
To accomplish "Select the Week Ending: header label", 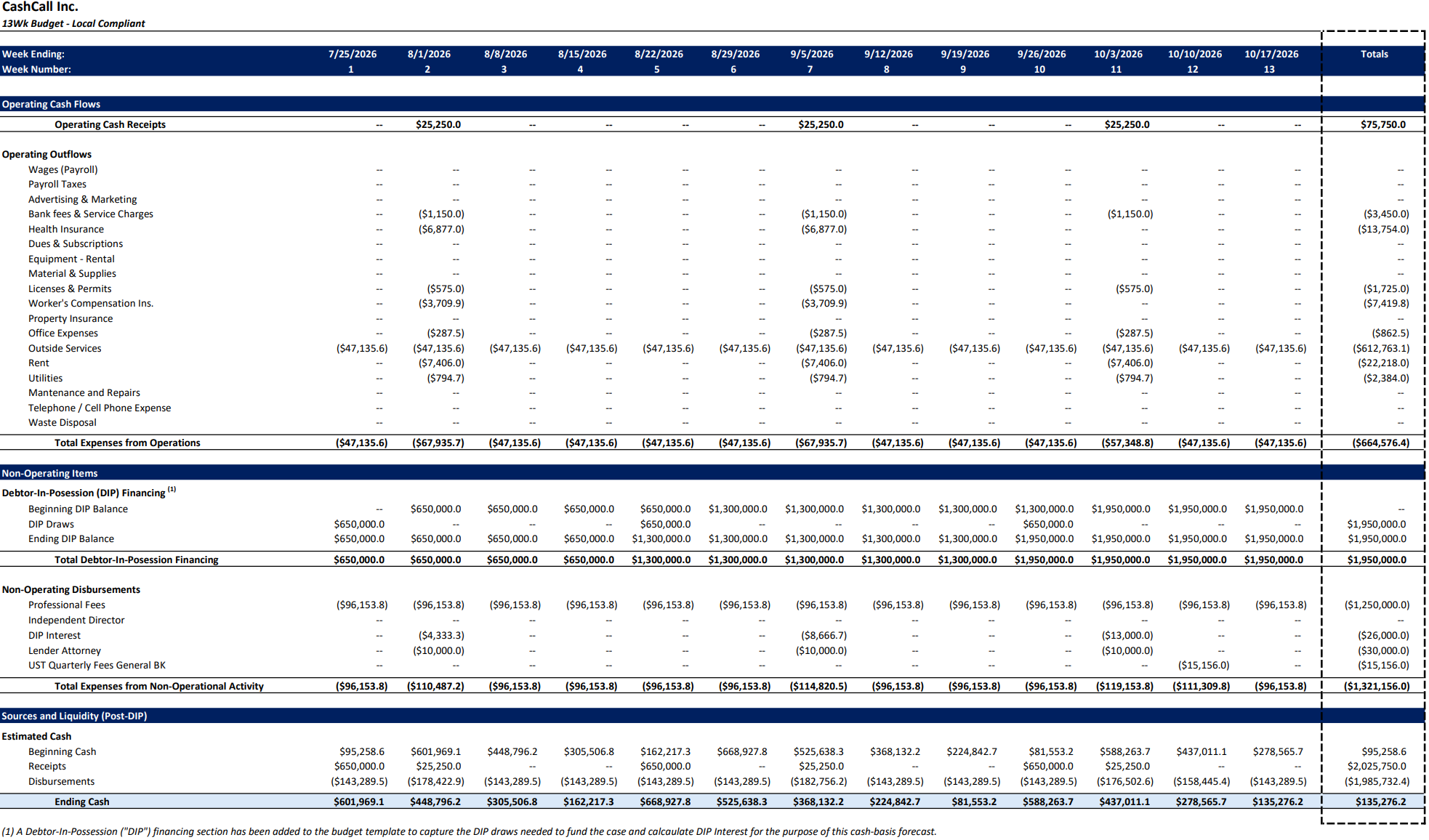I will pos(33,54).
